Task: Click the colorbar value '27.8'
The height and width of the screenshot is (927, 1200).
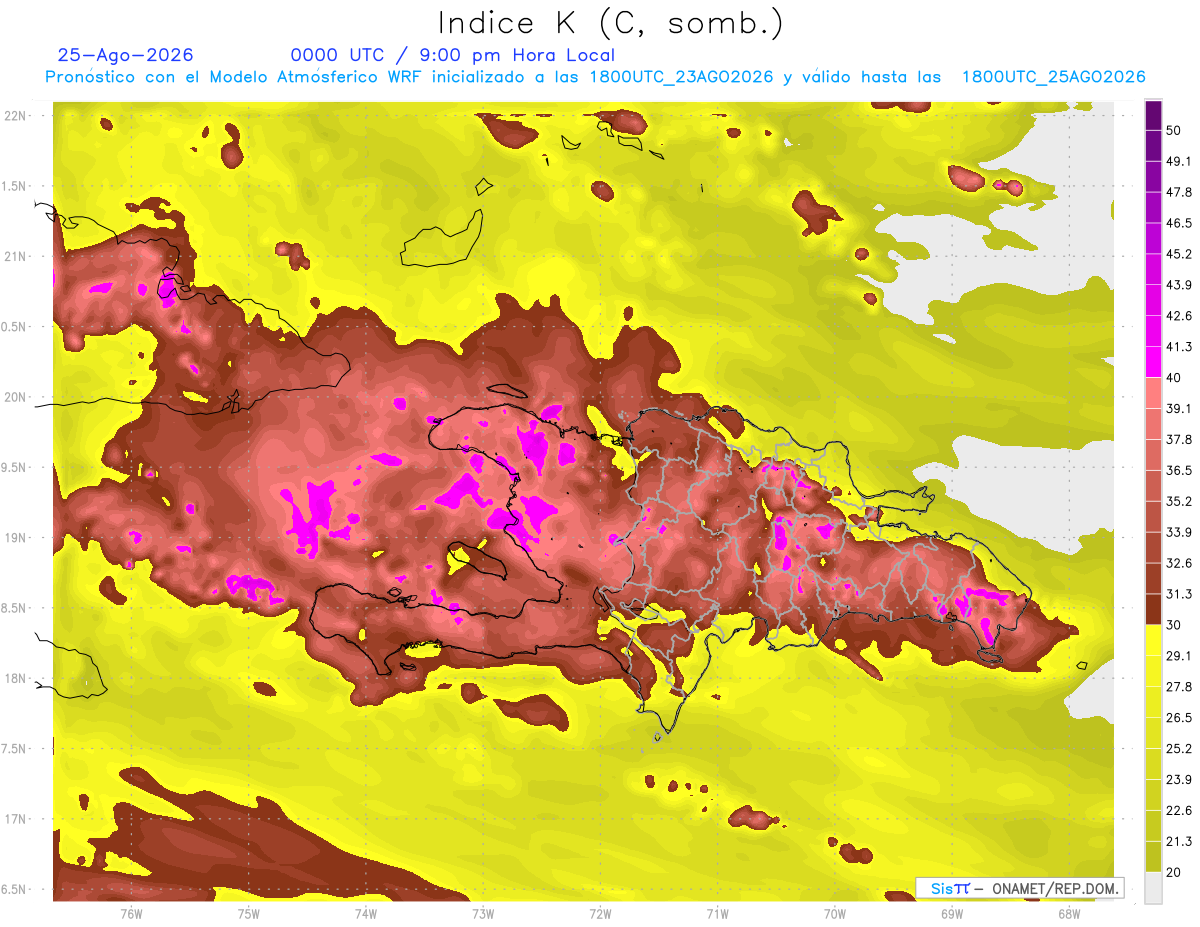Action: [1179, 687]
